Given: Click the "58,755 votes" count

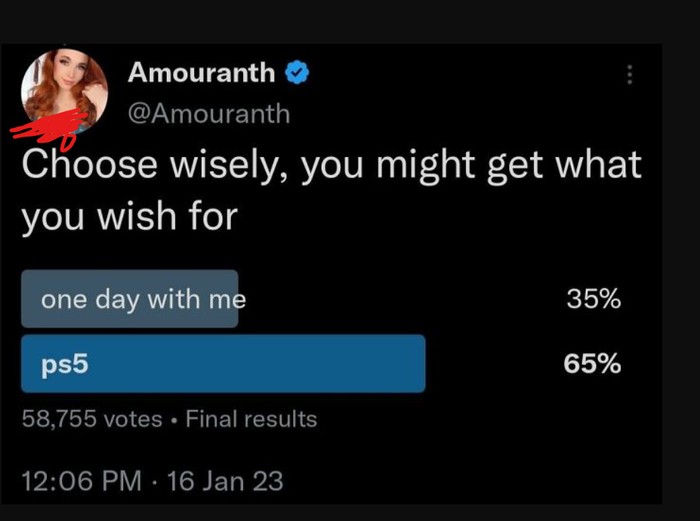Looking at the screenshot, I should [x=92, y=419].
